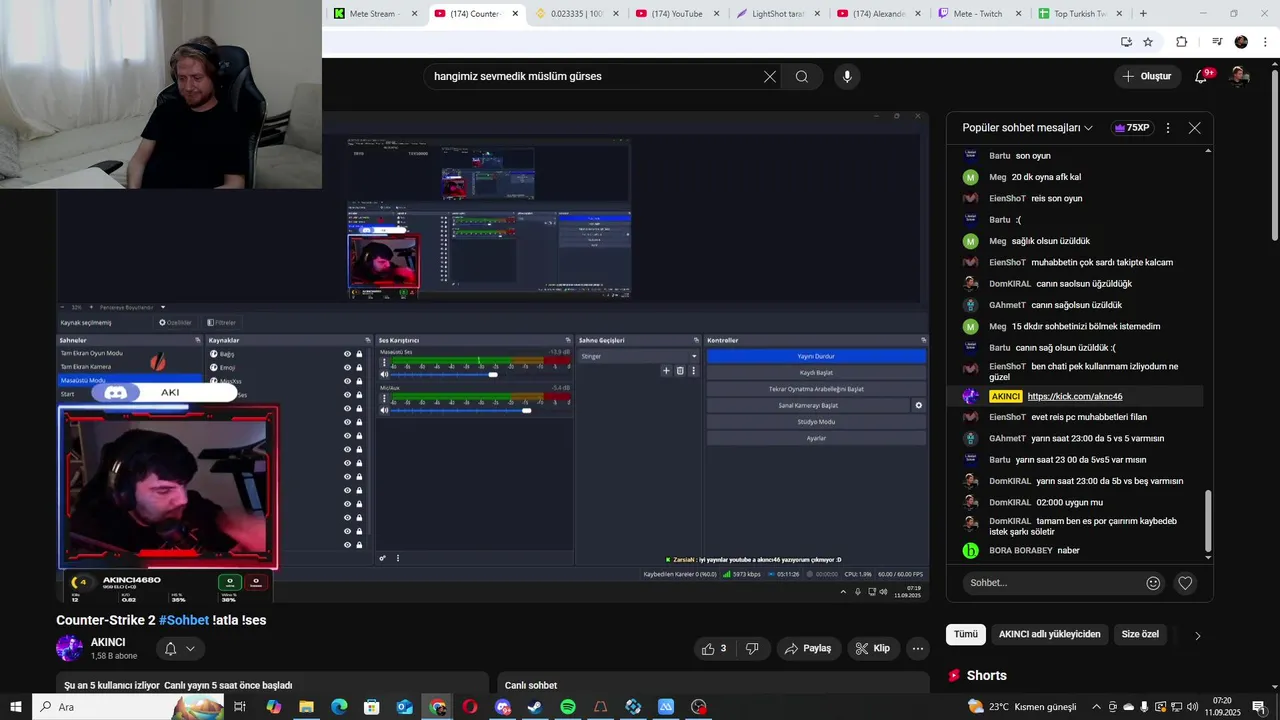The image size is (1280, 720).
Task: Click the live stream video player
Action: coord(492,356)
